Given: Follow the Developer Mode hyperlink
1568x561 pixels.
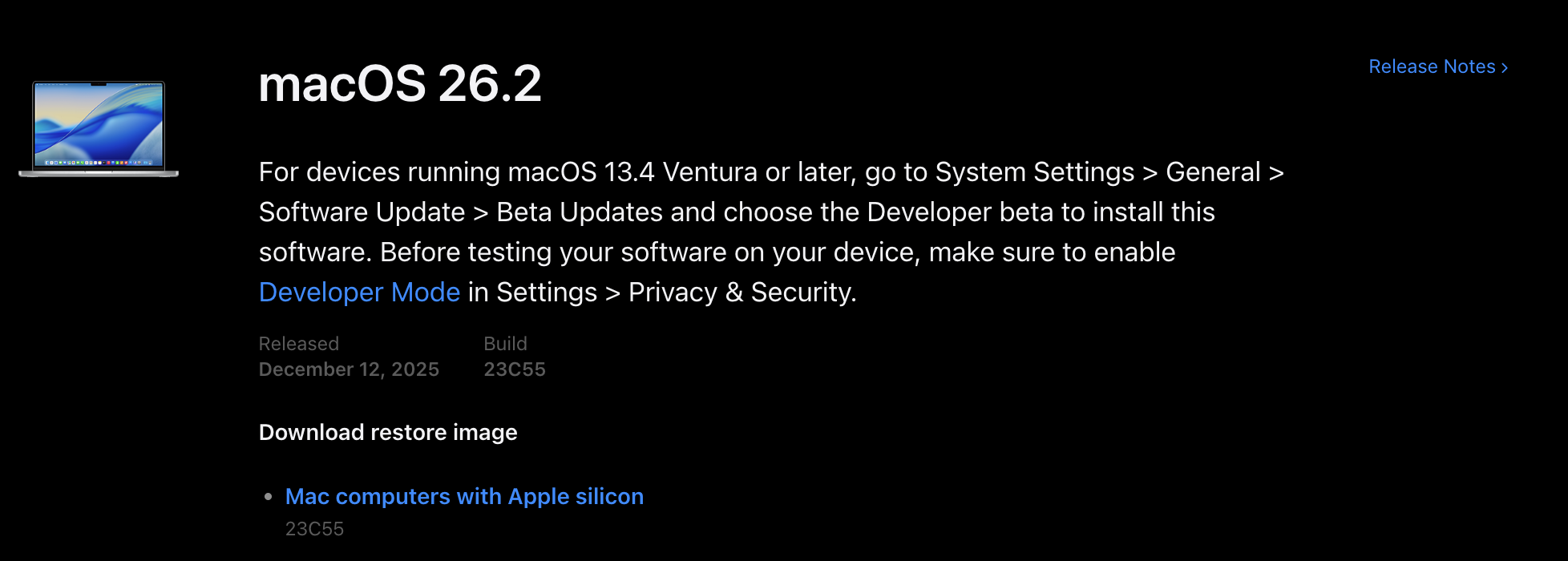Looking at the screenshot, I should [x=359, y=292].
